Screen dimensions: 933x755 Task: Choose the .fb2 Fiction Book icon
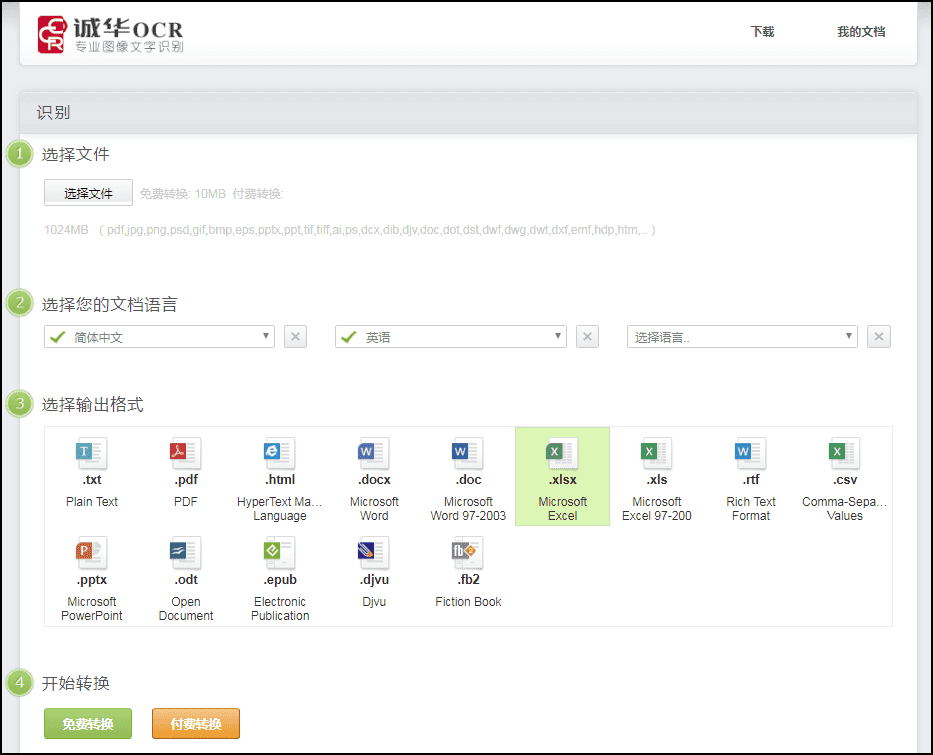[x=468, y=553]
